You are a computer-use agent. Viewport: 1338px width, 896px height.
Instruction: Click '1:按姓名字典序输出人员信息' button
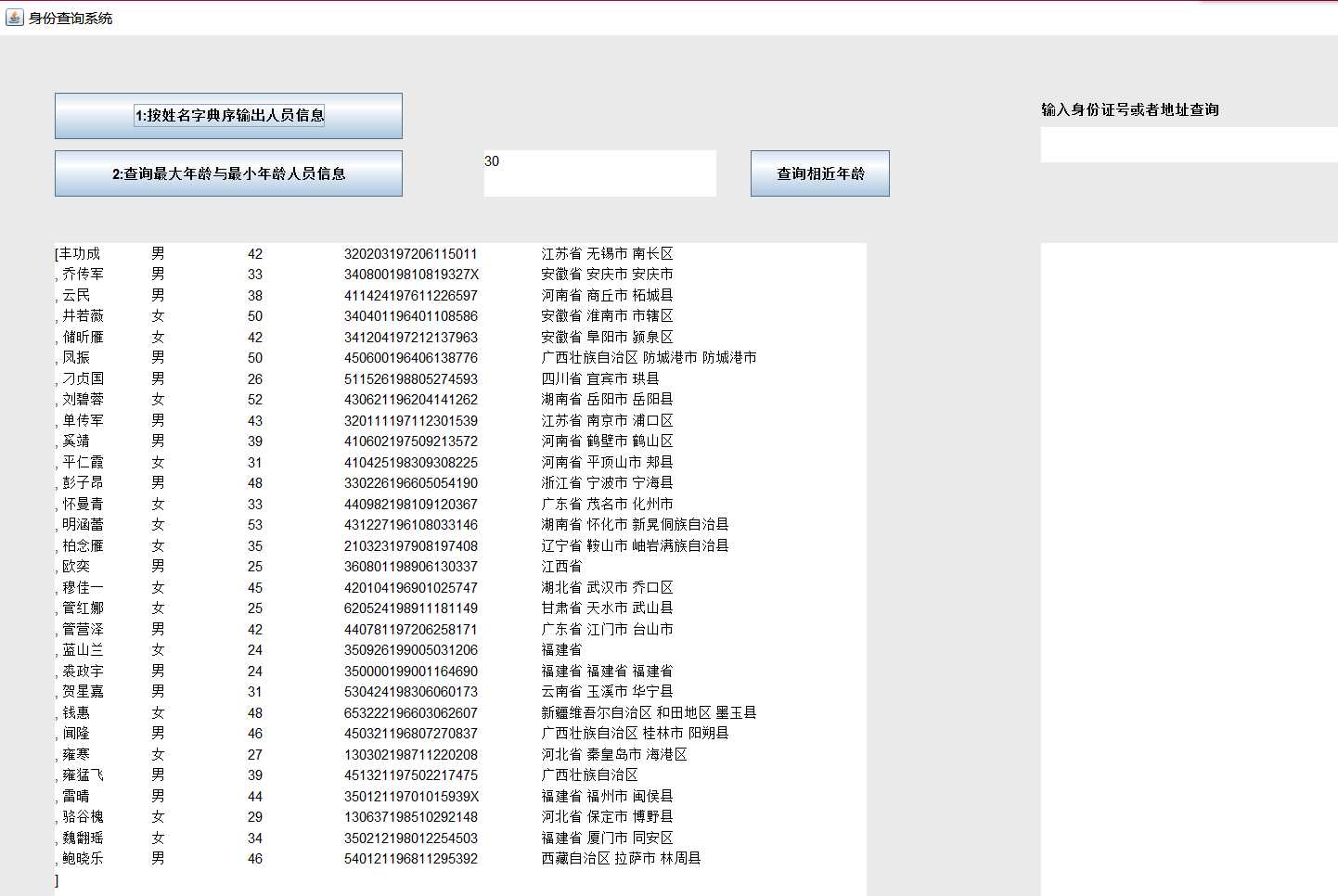tap(228, 116)
